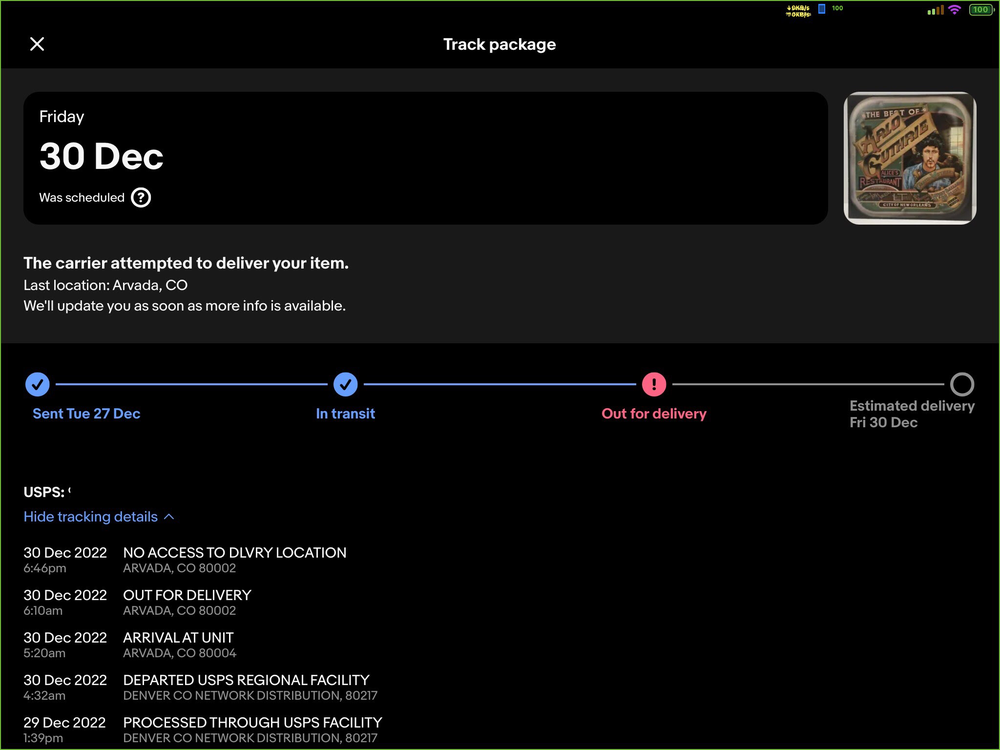Click the 'Out for delivery' red status label

654,414
